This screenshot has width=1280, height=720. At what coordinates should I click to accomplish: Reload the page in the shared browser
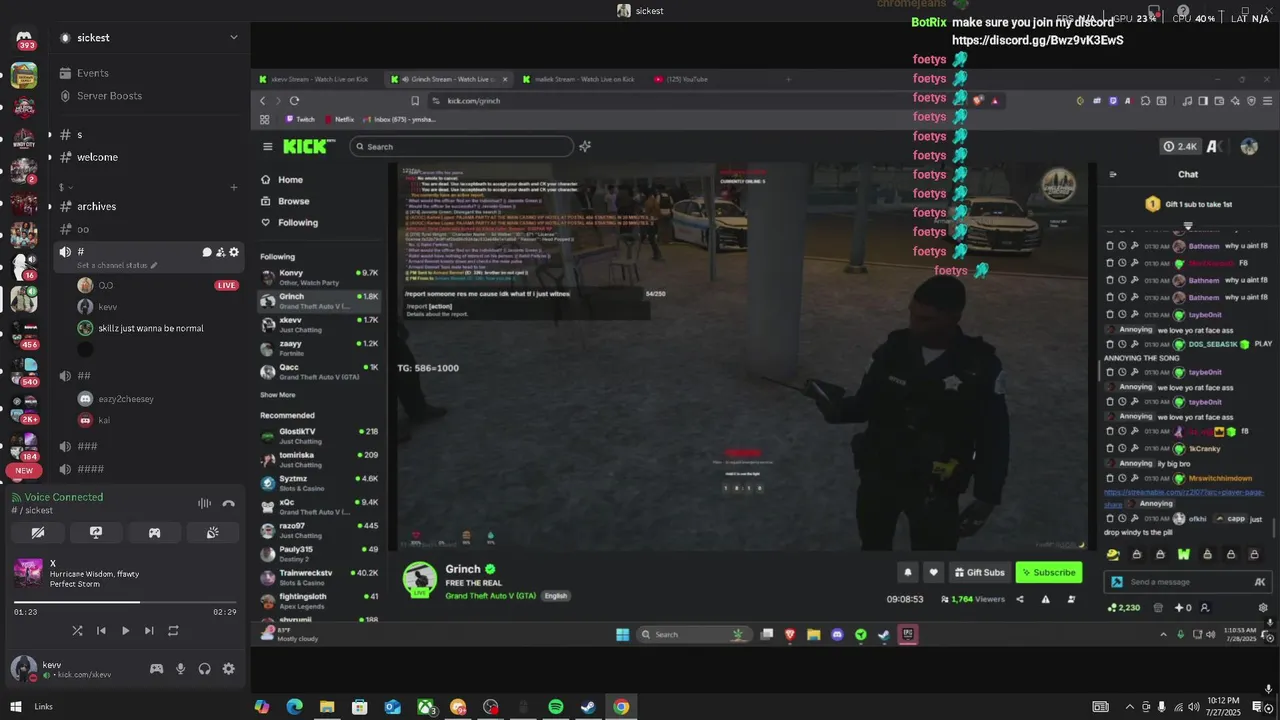(294, 101)
